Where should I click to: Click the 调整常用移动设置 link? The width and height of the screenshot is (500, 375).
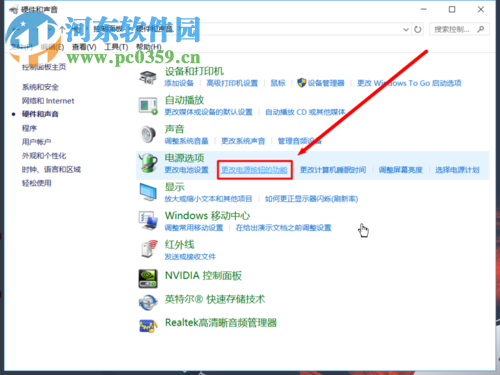[x=194, y=228]
